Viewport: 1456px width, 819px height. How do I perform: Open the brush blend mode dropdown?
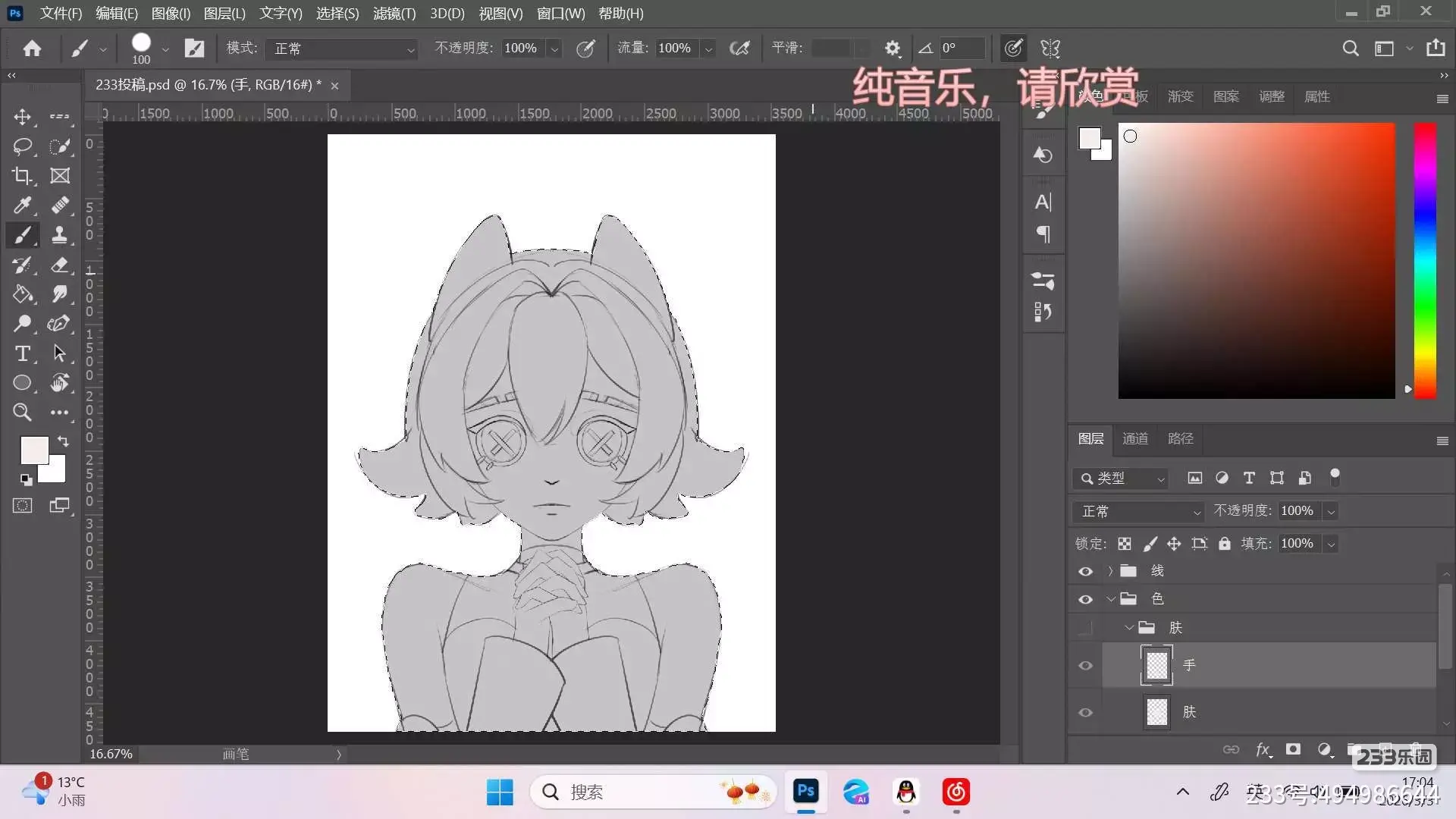343,49
